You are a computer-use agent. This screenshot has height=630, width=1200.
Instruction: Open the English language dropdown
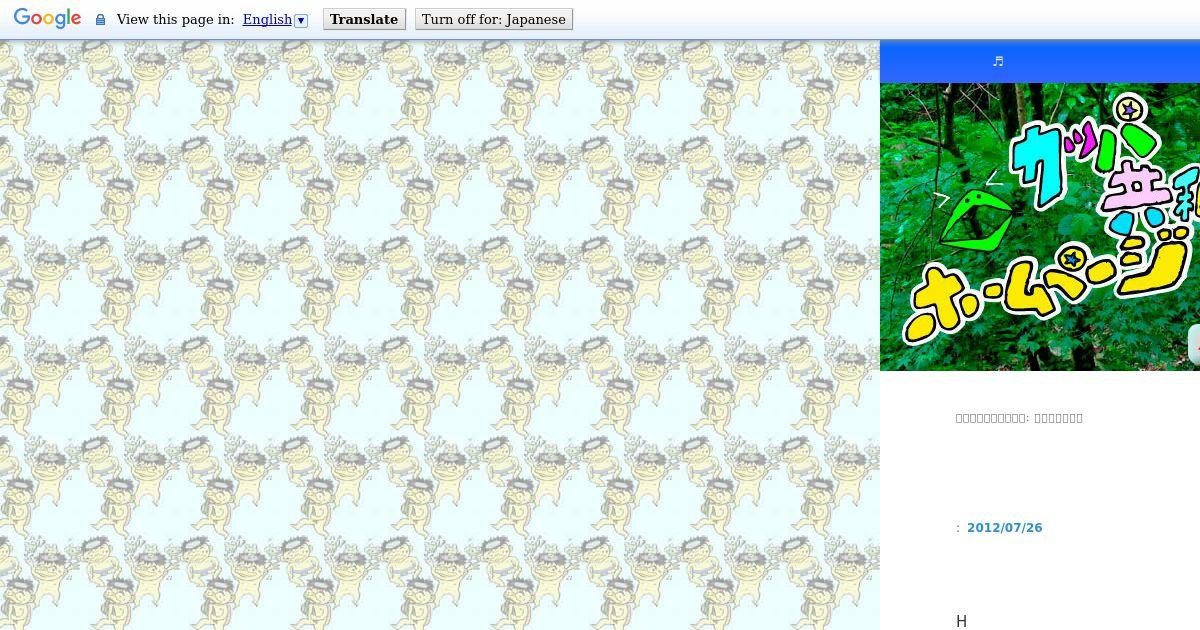tap(301, 20)
